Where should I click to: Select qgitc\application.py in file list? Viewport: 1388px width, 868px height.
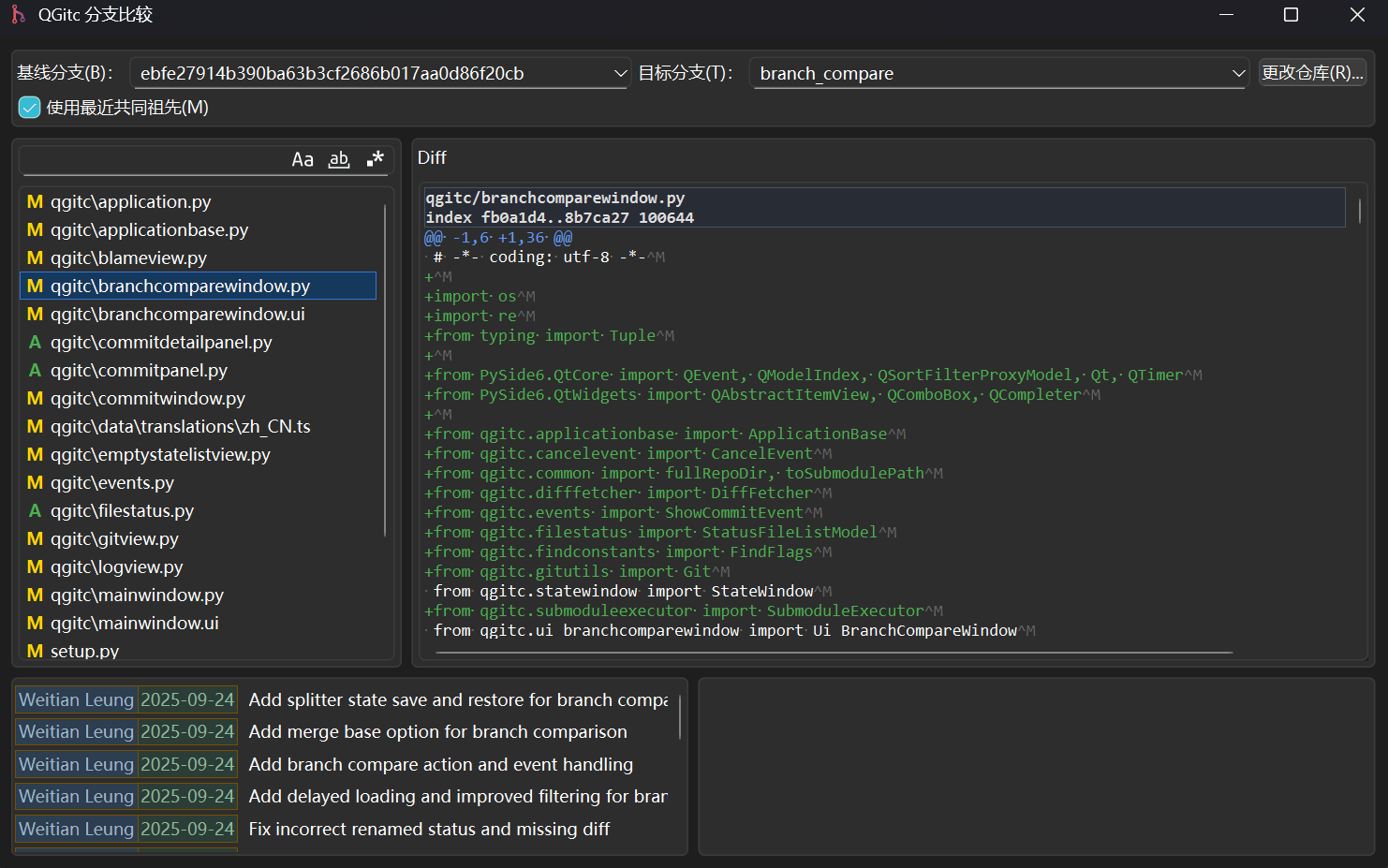pyautogui.click(x=131, y=201)
